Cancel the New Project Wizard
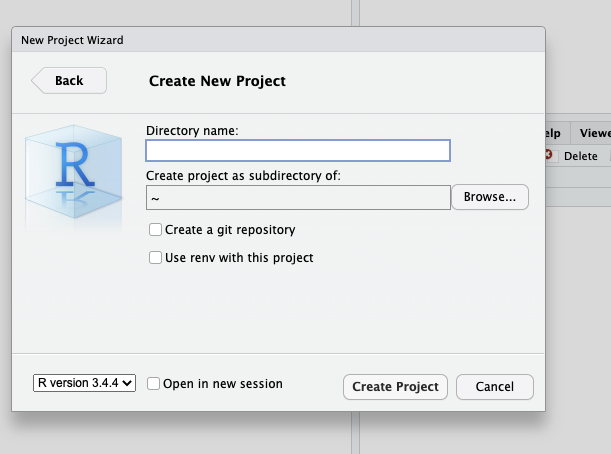This screenshot has height=454, width=611. click(494, 387)
